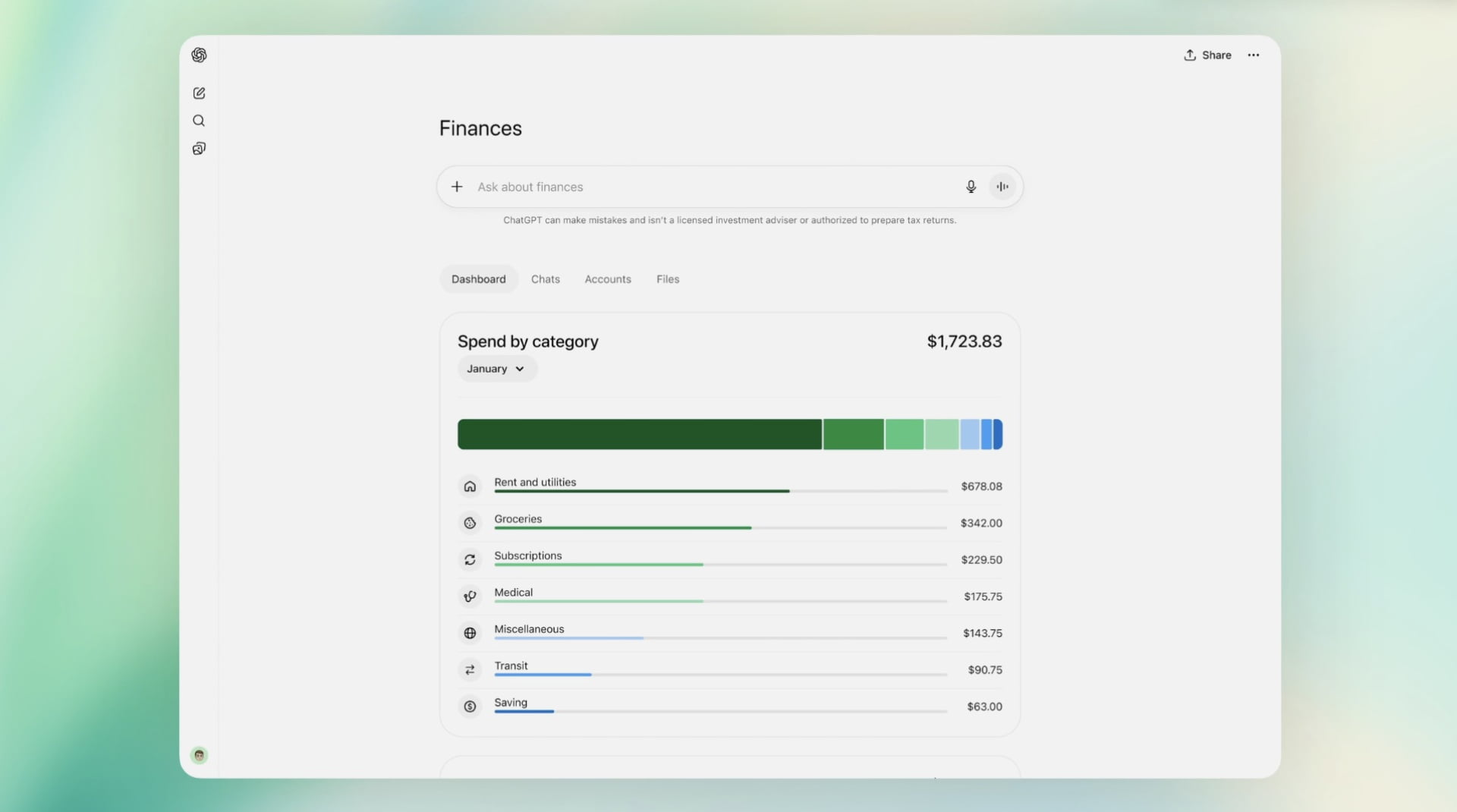Screen dimensions: 1457x812
Task: Click the ChatGPT logo icon
Action: tap(199, 55)
